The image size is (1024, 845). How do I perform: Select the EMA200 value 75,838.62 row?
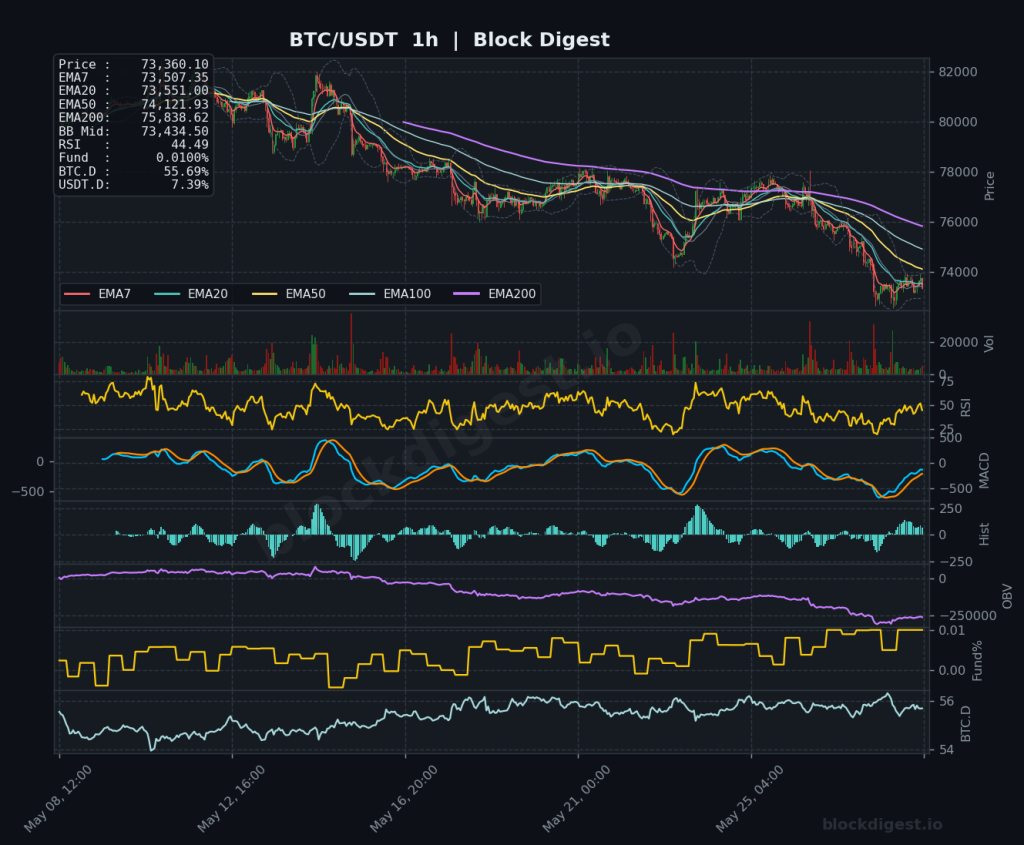tap(133, 118)
